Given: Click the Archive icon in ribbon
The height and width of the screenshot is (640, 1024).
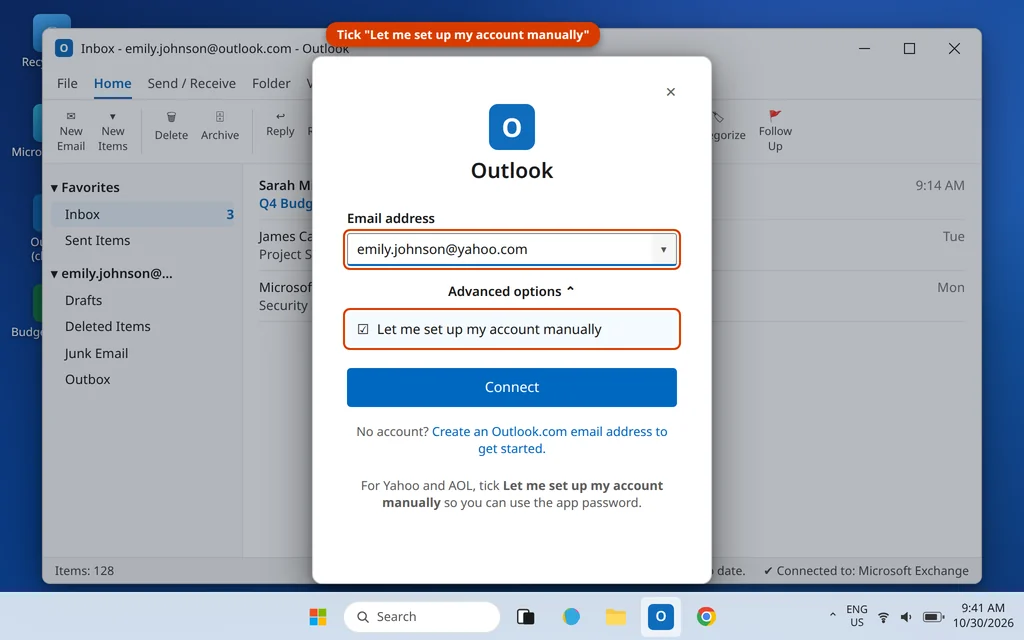Looking at the screenshot, I should (x=219, y=117).
